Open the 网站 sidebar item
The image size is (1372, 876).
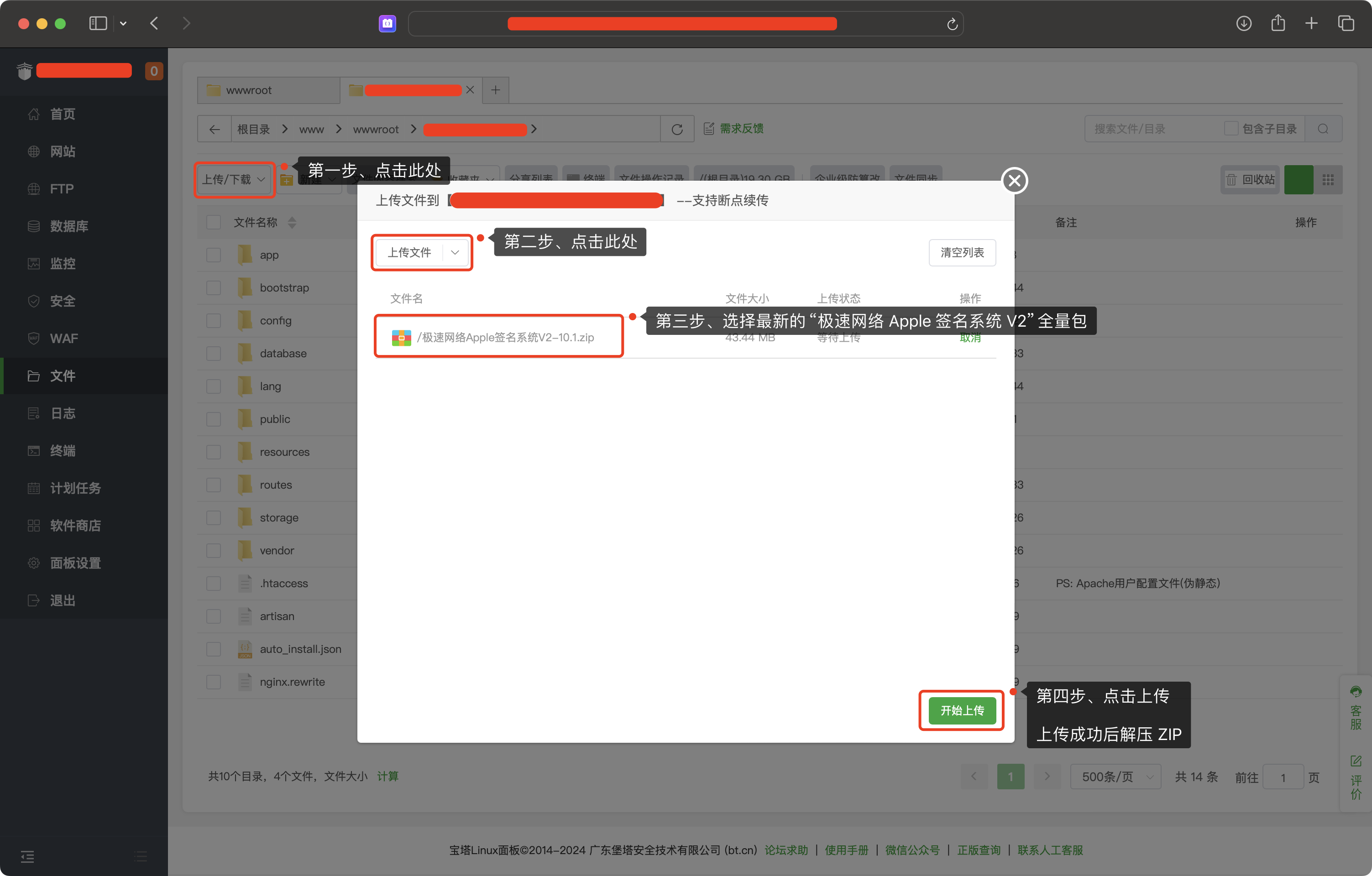[x=62, y=151]
